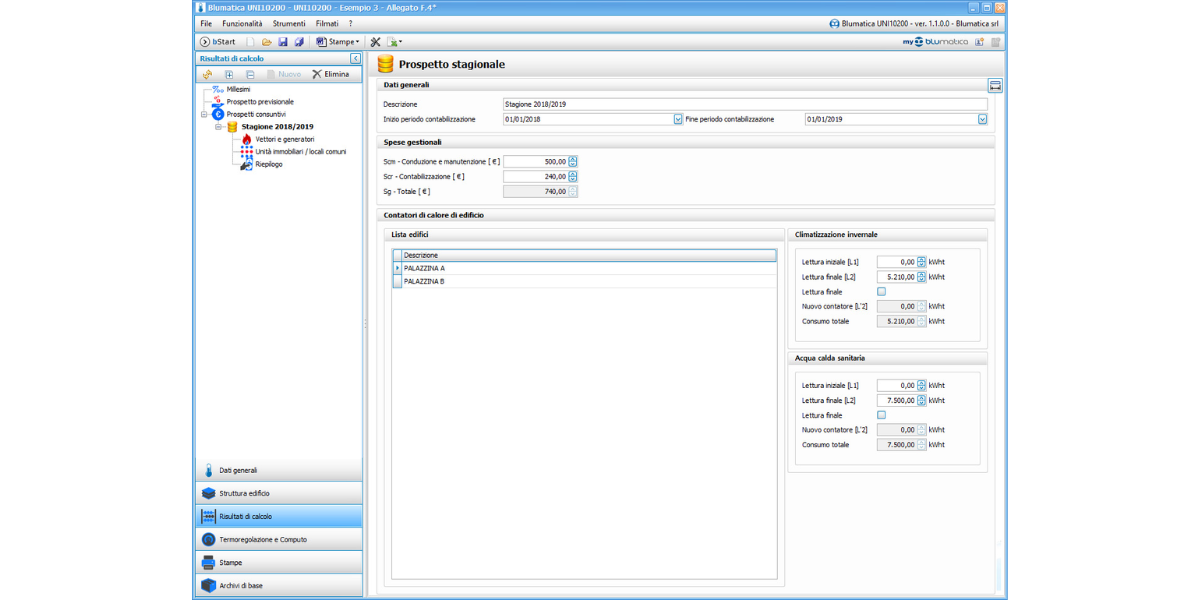Screen dimensions: 1200x600
Task: Click the expand all plus icon
Action: pyautogui.click(x=229, y=74)
